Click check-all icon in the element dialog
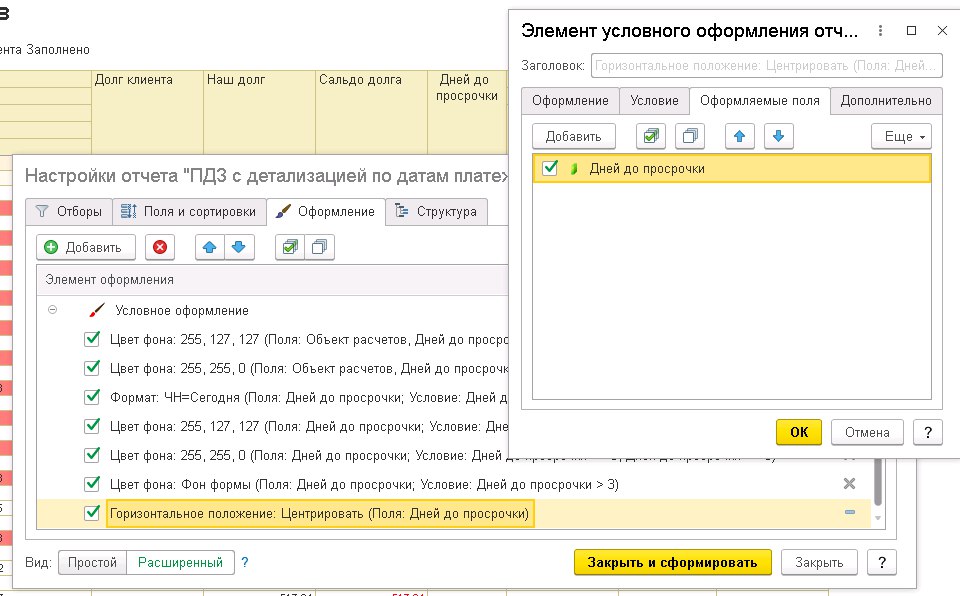Screen dimensions: 960x596 (651, 136)
